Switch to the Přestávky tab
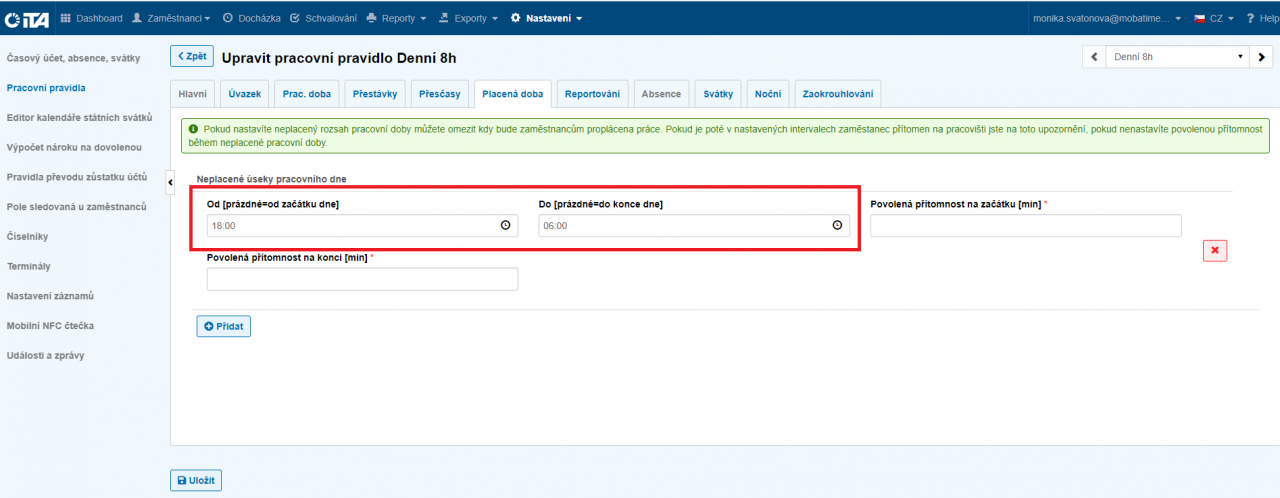Viewport: 1280px width, 498px height. (x=375, y=94)
